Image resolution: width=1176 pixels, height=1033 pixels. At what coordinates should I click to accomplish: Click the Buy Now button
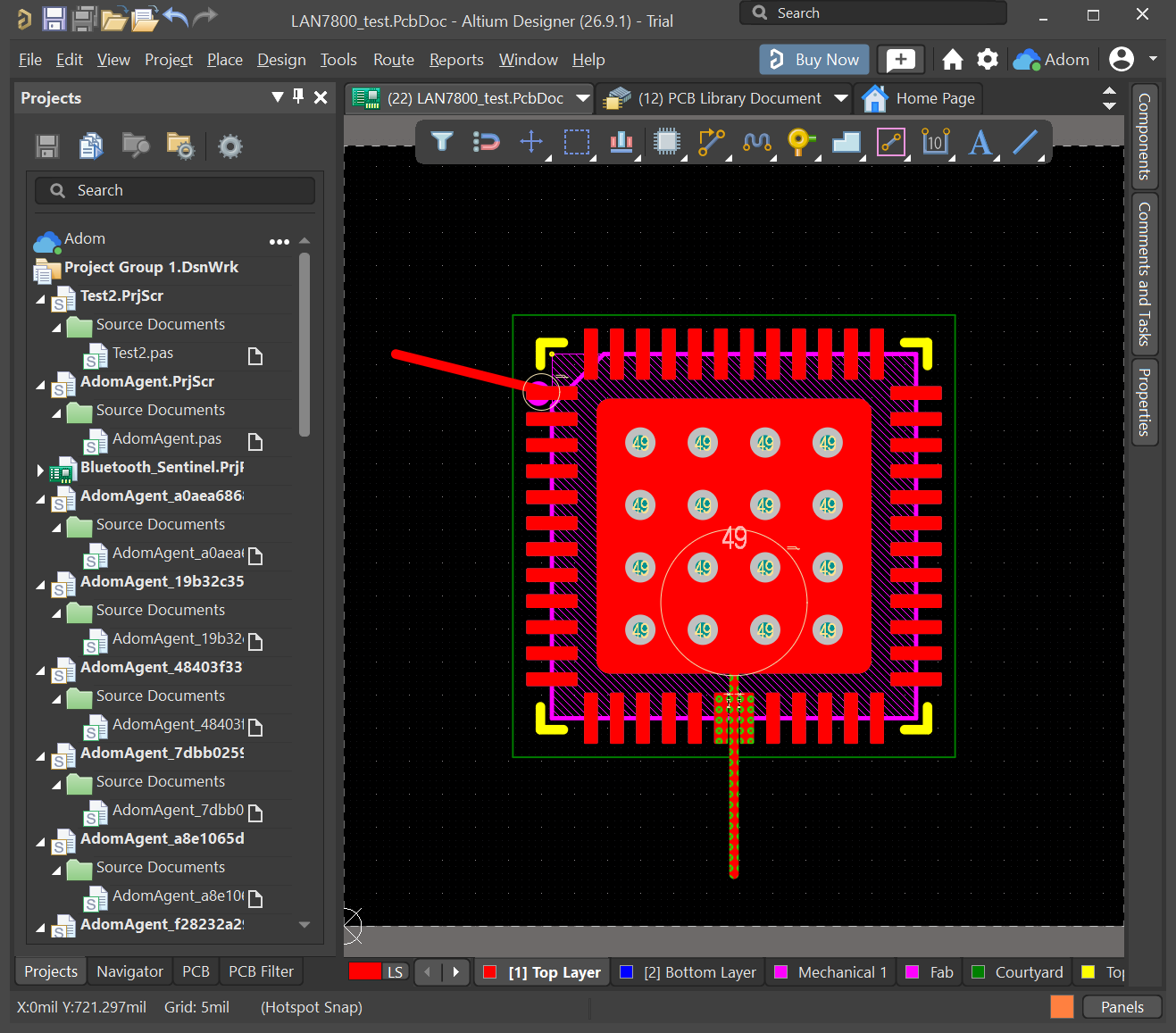click(x=815, y=60)
